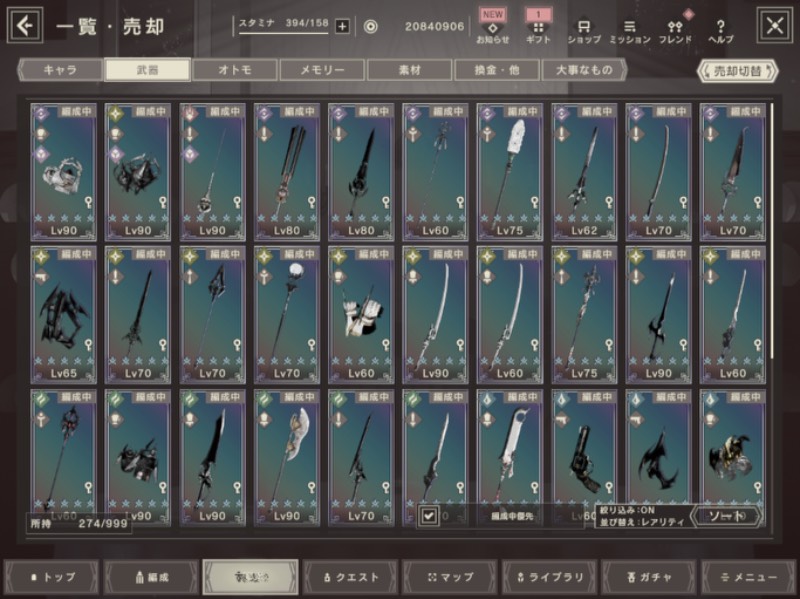Select the white halberd Lv90 card in row three
This screenshot has width=800, height=599.
coord(287,458)
